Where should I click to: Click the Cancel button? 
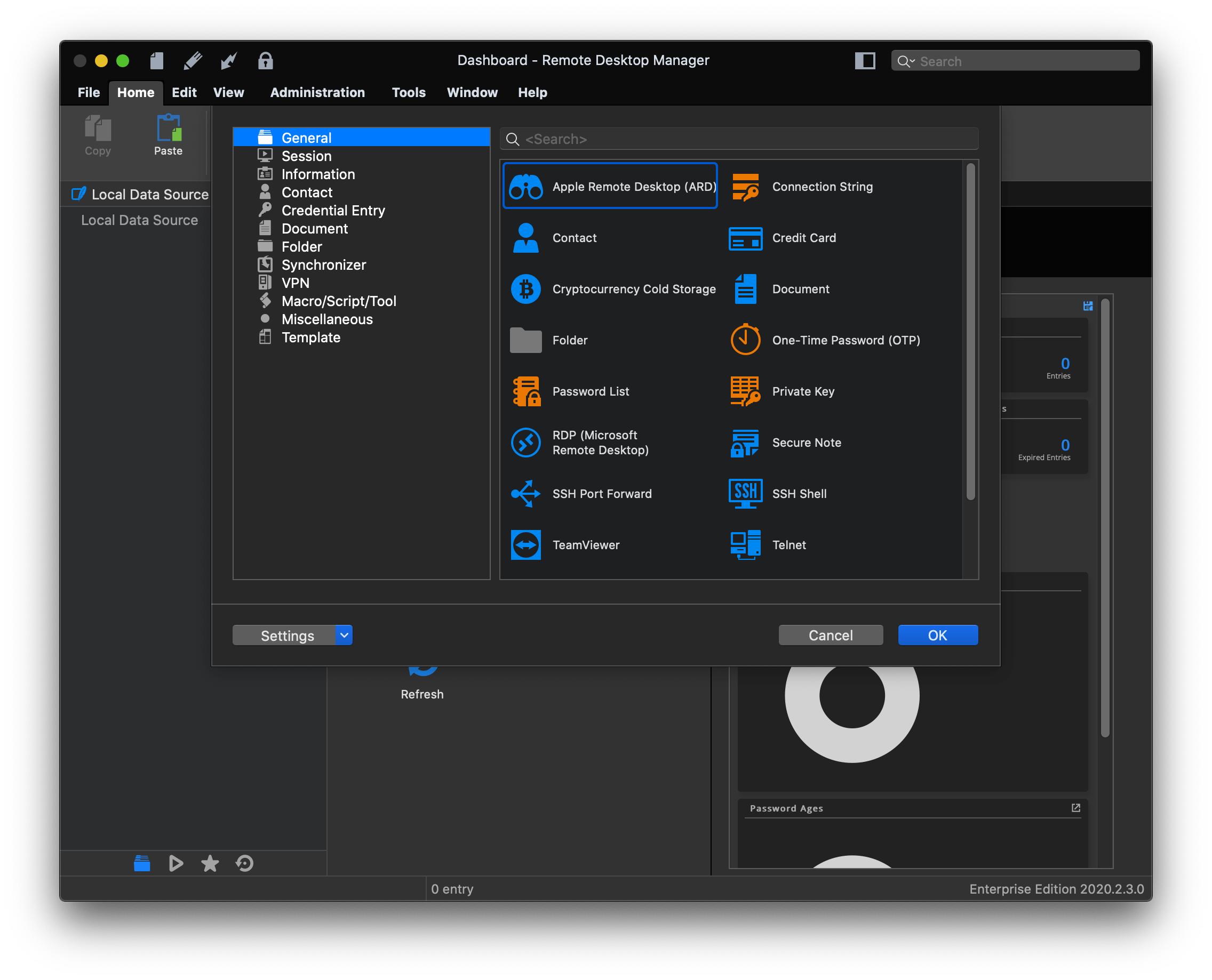coord(830,635)
